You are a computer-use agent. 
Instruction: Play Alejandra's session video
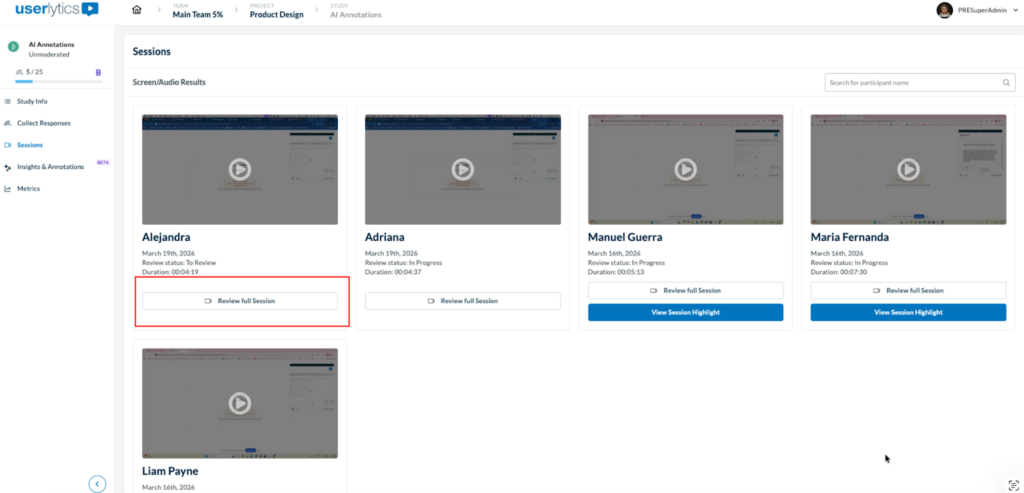click(239, 169)
